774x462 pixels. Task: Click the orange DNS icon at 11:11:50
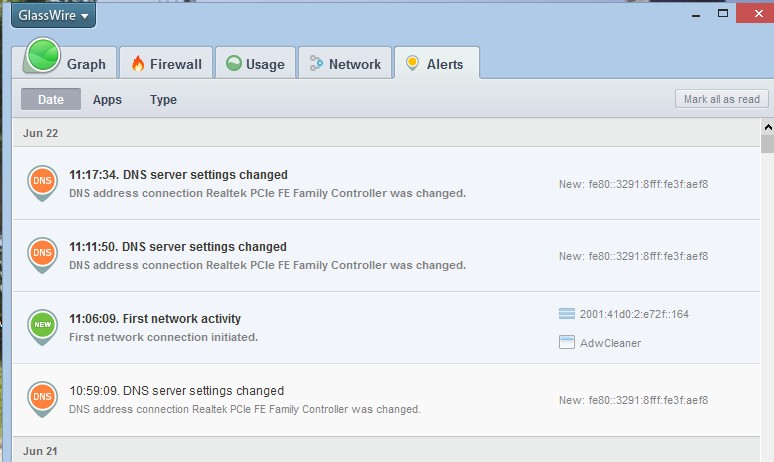coord(42,253)
